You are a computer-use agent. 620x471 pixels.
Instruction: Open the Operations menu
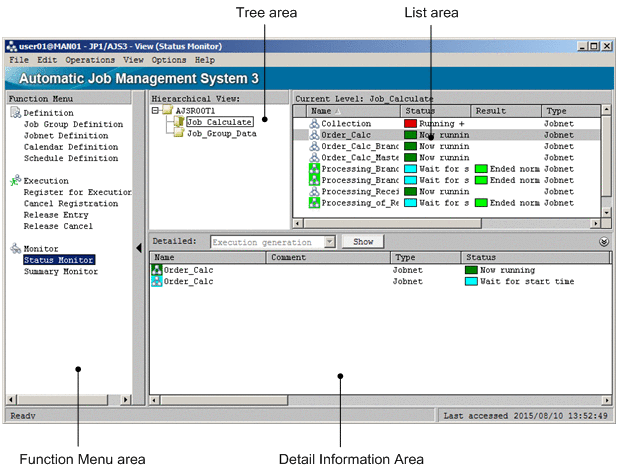(x=90, y=61)
